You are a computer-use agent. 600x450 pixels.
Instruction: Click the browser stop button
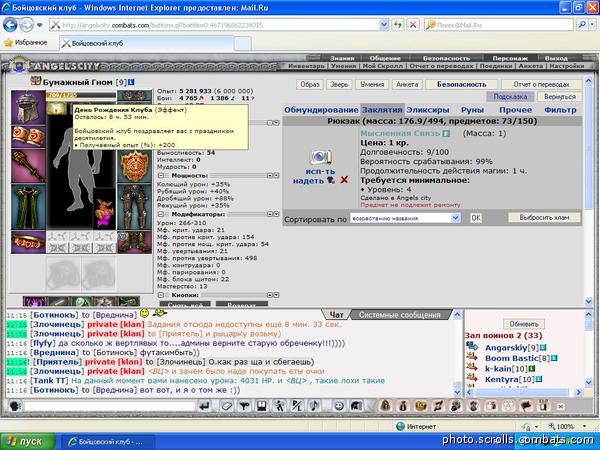pyautogui.click(x=413, y=25)
